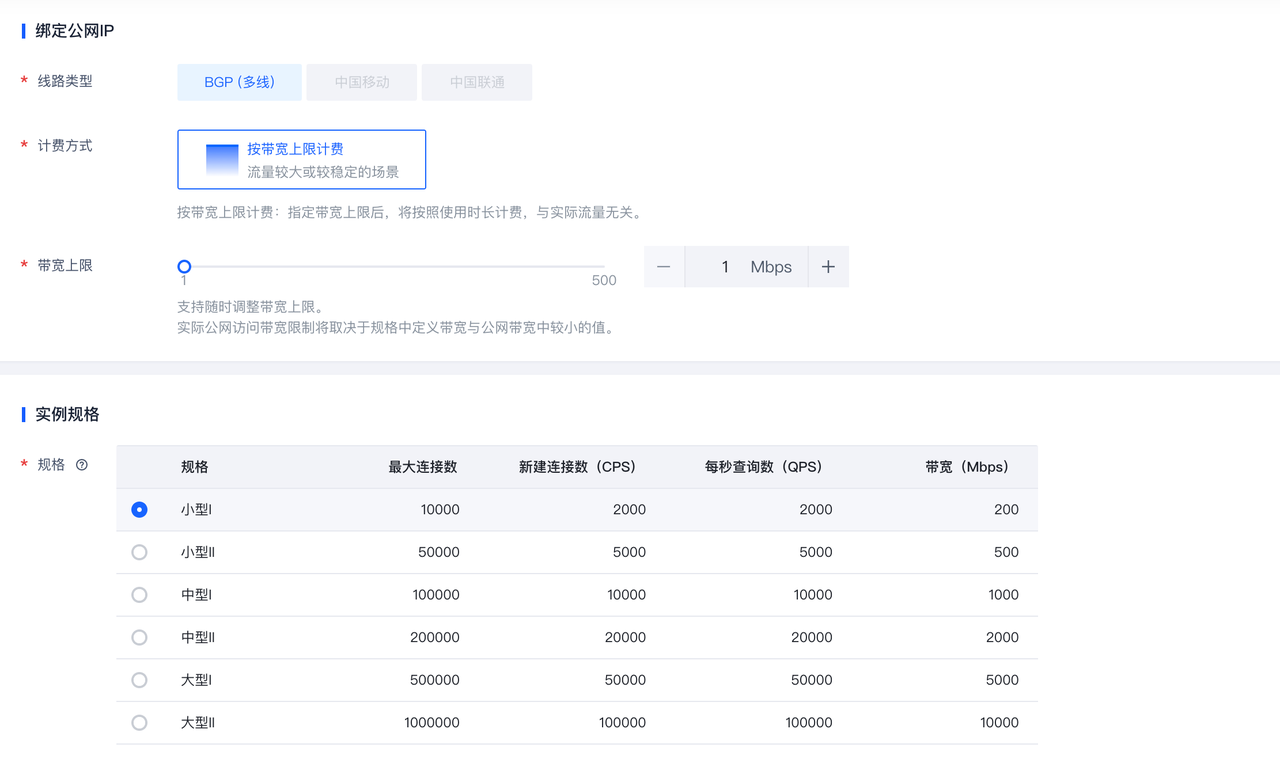
Task: Select the 大型I radio button
Action: coord(140,680)
